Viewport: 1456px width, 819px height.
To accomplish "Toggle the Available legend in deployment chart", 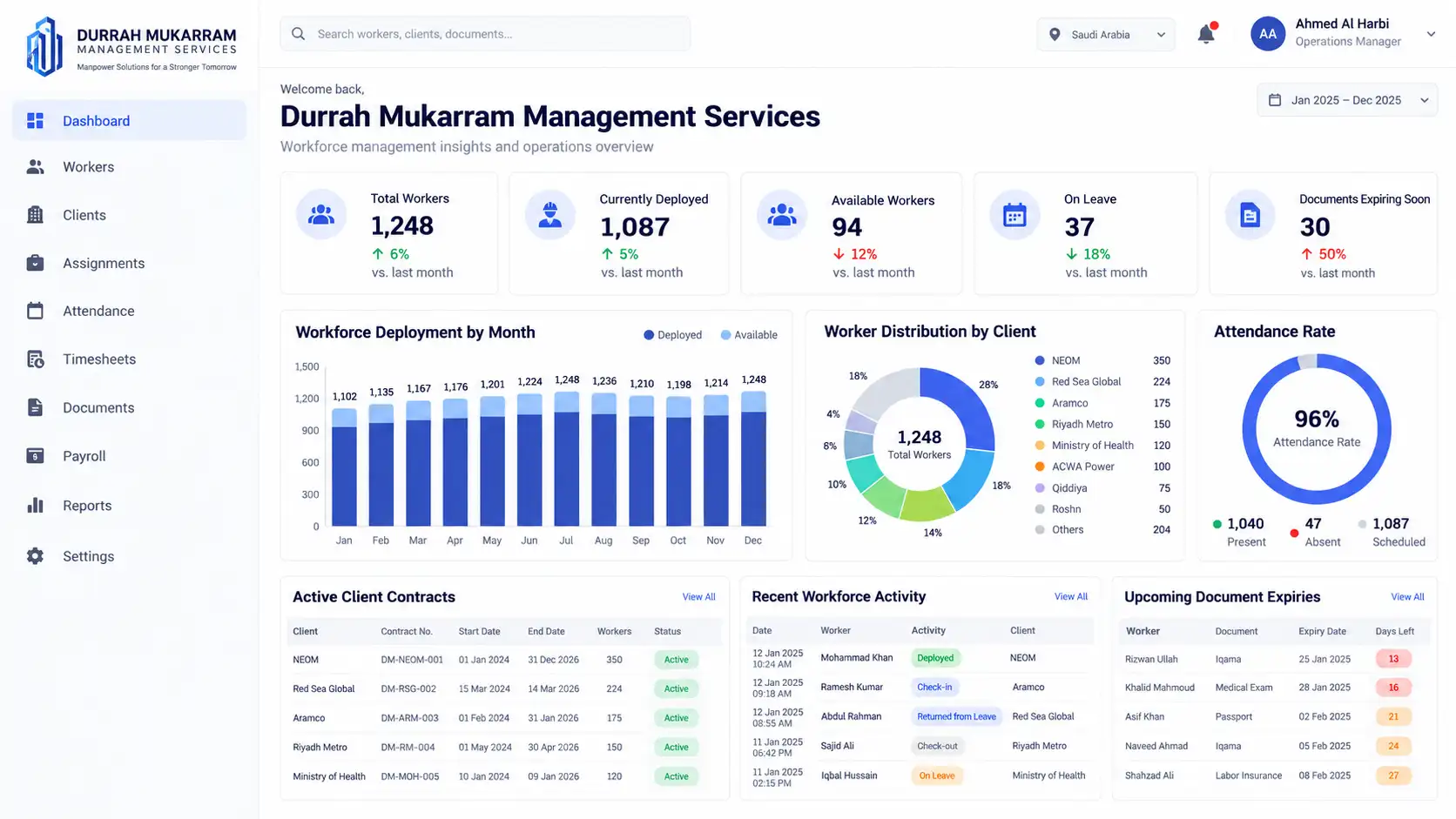I will coord(749,335).
